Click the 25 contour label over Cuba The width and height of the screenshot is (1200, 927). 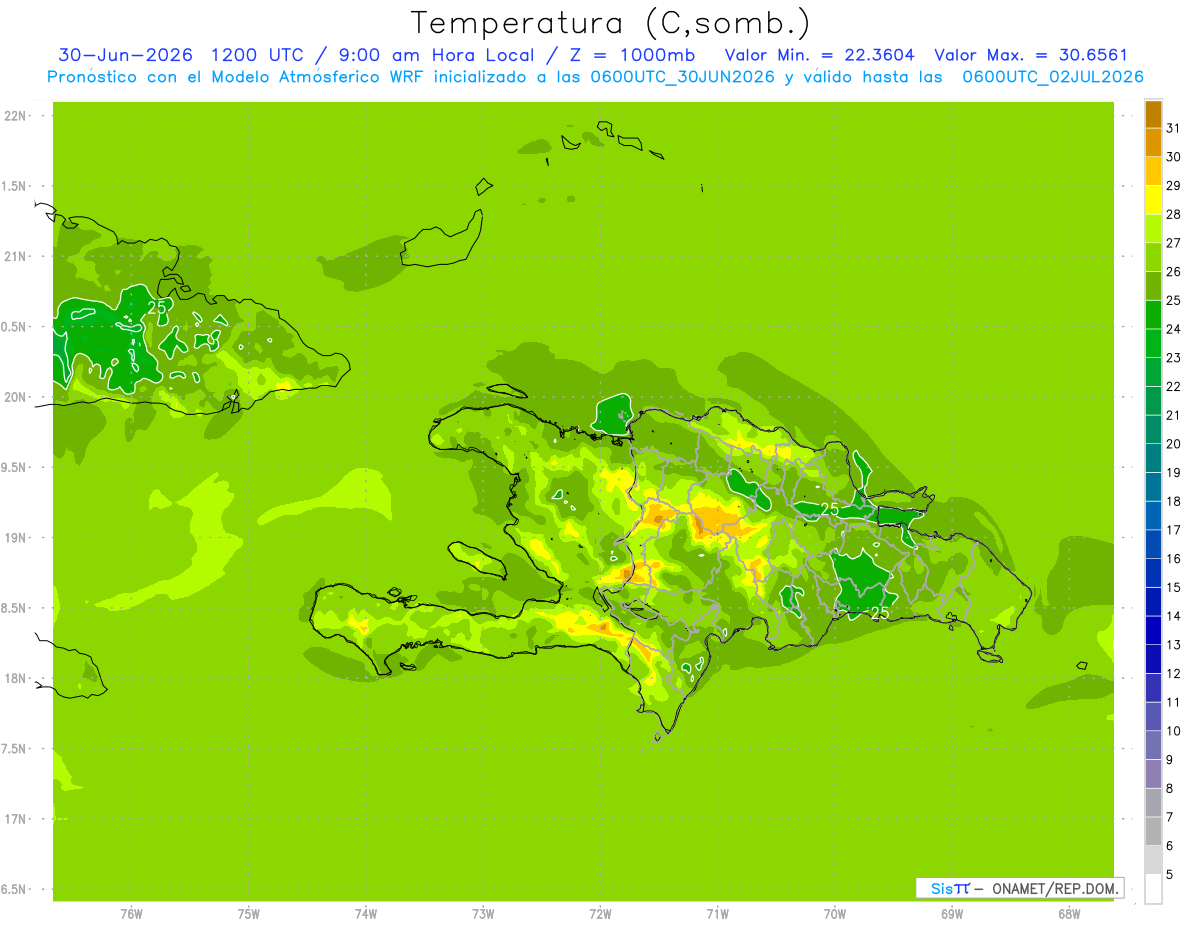[x=157, y=307]
